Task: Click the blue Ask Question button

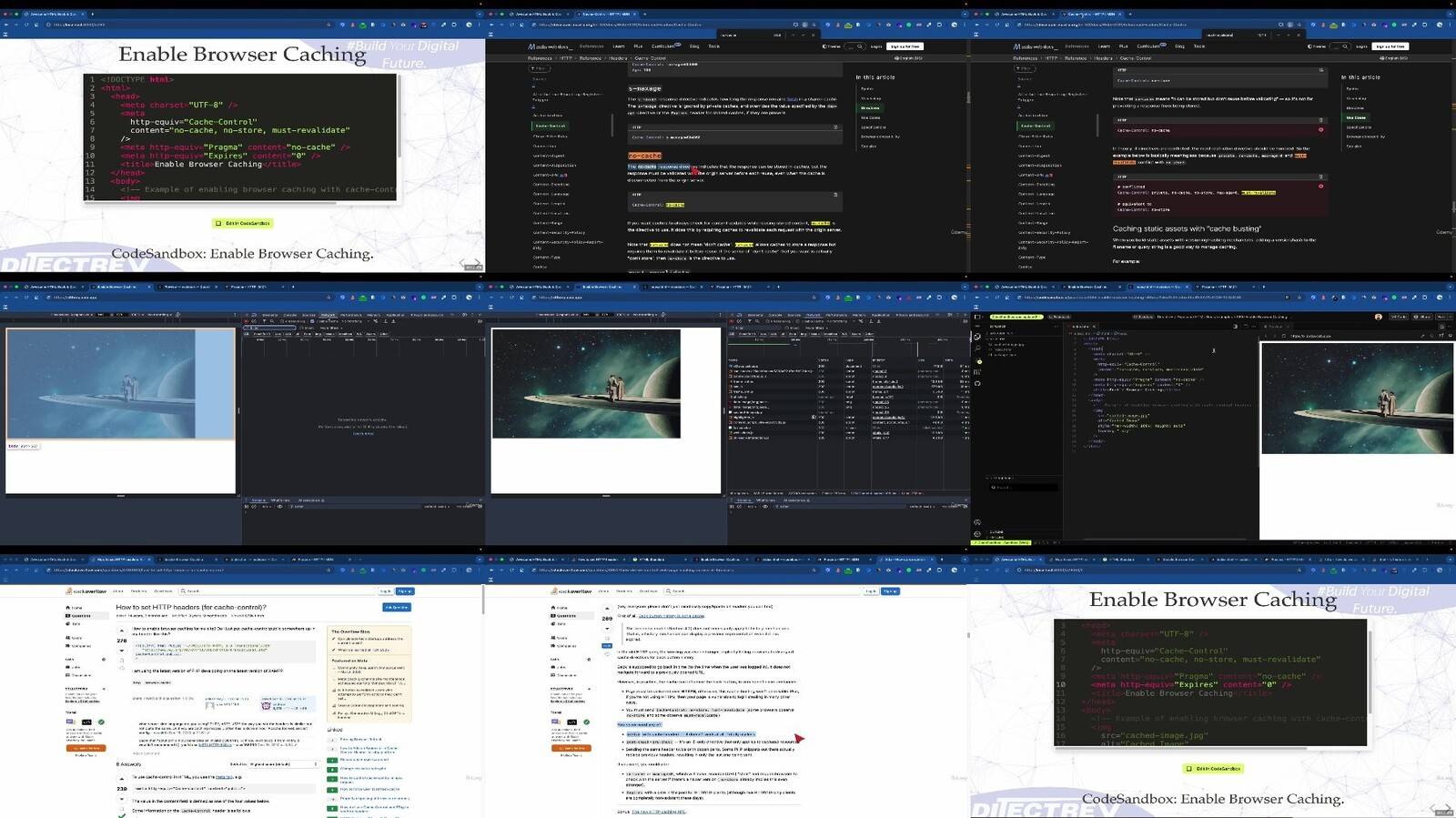Action: pyautogui.click(x=397, y=607)
